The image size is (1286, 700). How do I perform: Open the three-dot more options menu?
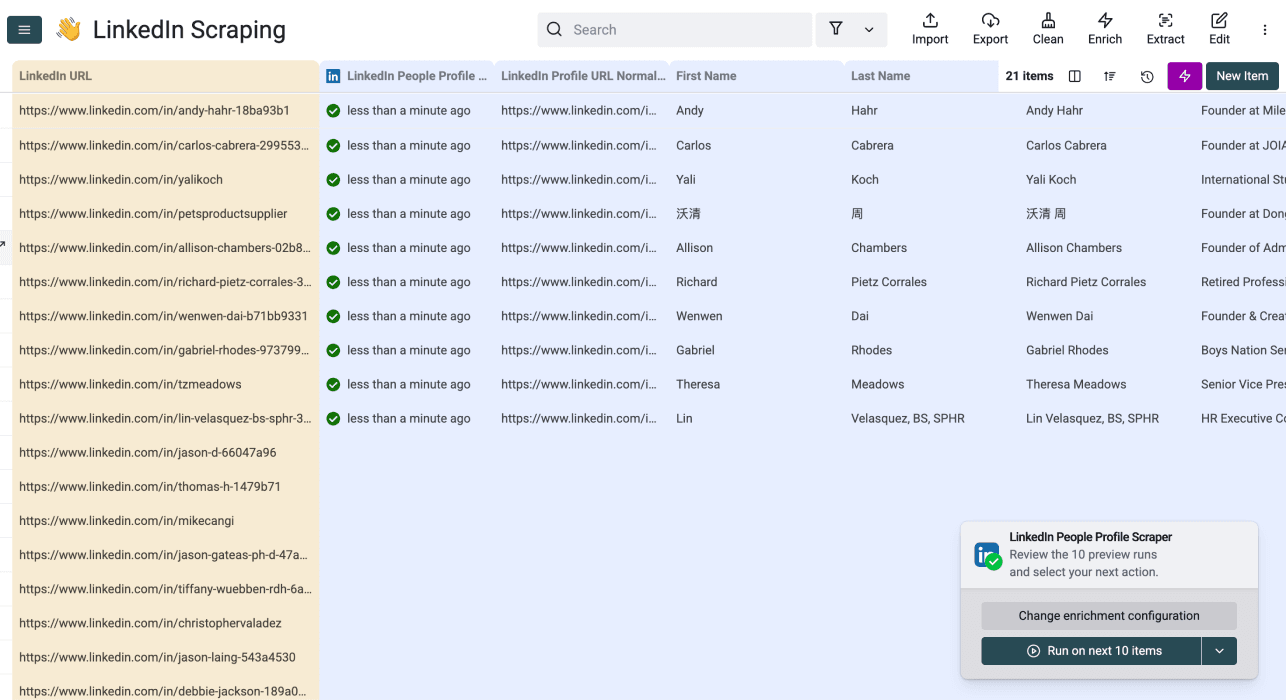tap(1265, 30)
